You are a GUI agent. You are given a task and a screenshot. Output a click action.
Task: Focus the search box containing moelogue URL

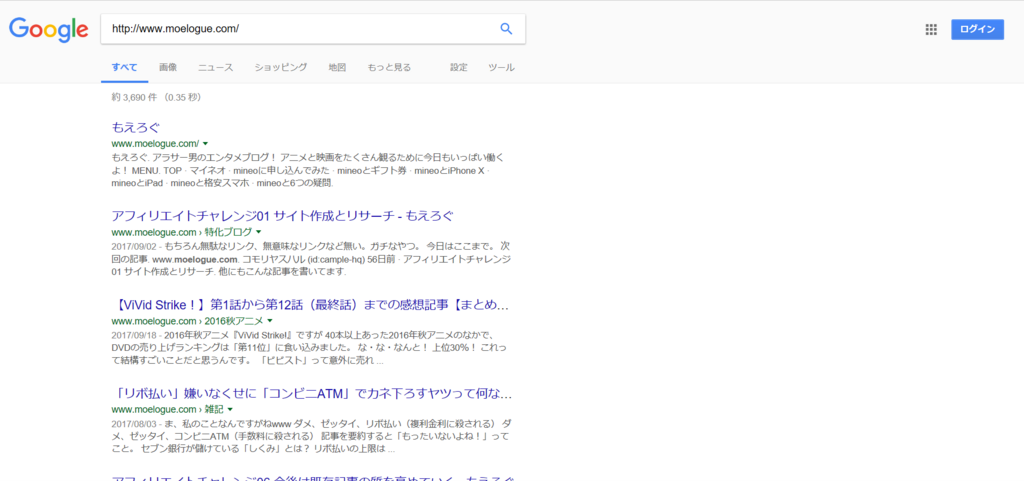coord(313,29)
